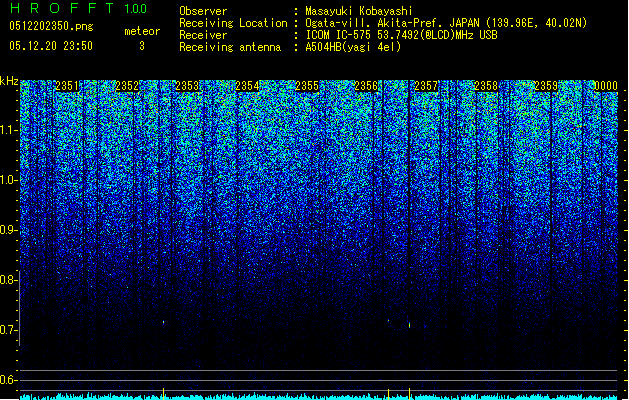Click the meteor echo dot just before 2357
Viewport: 629px width, 400px height.
(409, 325)
